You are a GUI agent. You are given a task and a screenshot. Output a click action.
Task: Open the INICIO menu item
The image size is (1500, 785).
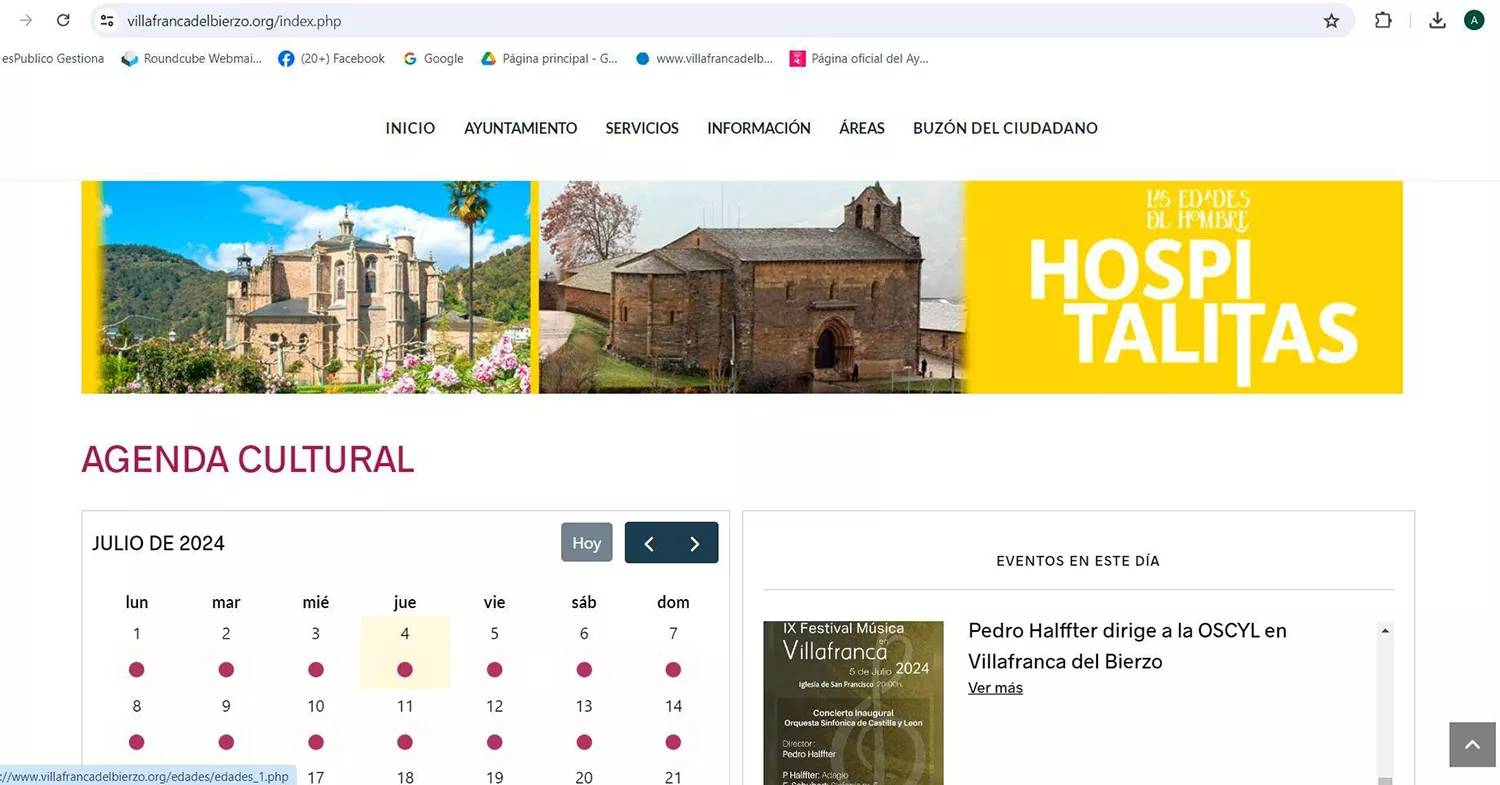click(x=410, y=128)
